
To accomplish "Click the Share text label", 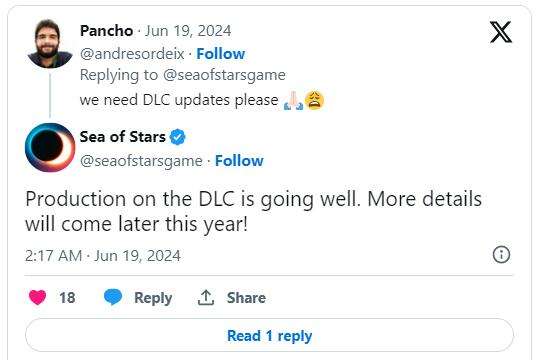I will 246,298.
